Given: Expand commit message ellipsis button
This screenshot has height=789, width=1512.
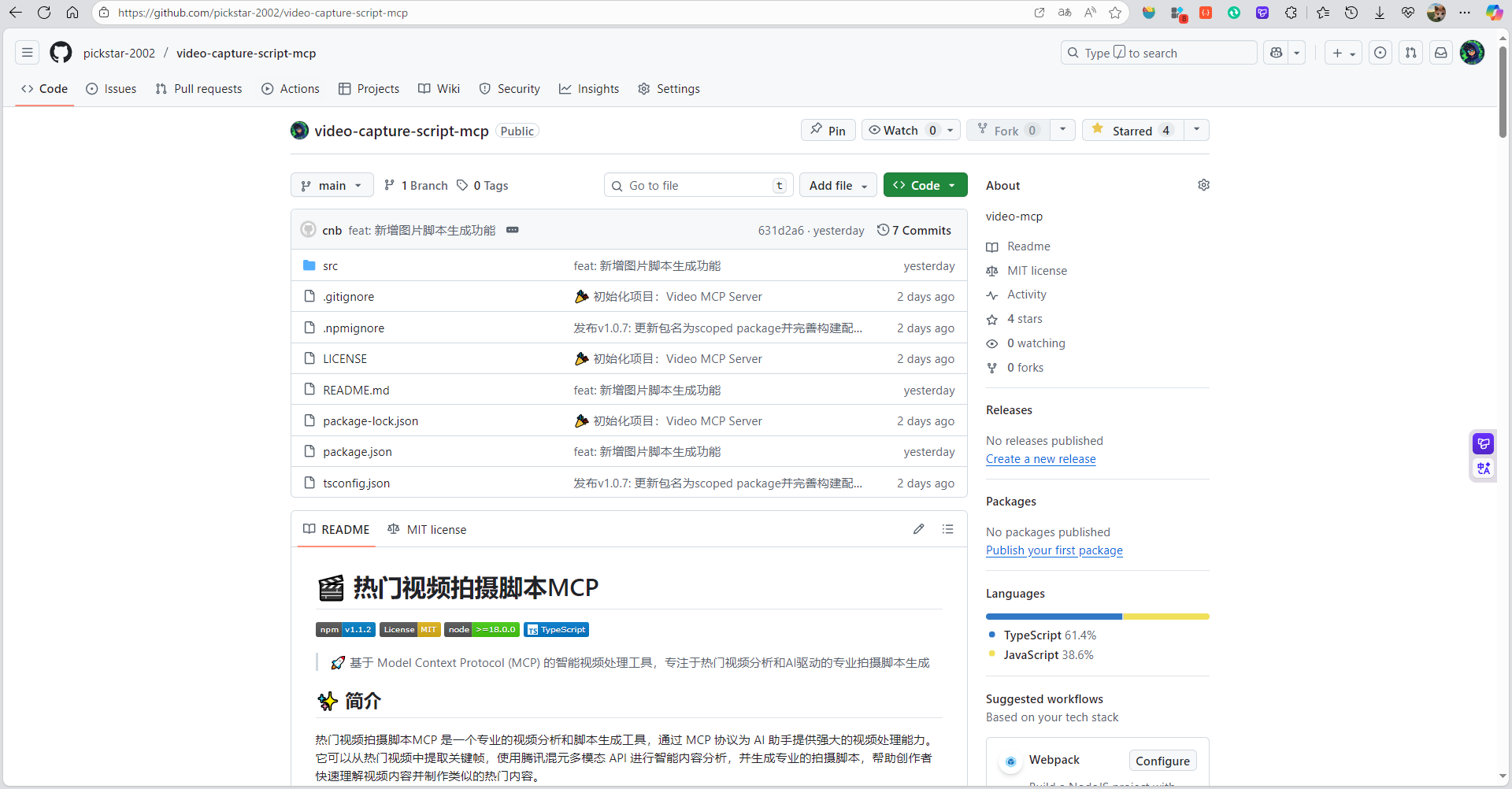Looking at the screenshot, I should [x=512, y=230].
